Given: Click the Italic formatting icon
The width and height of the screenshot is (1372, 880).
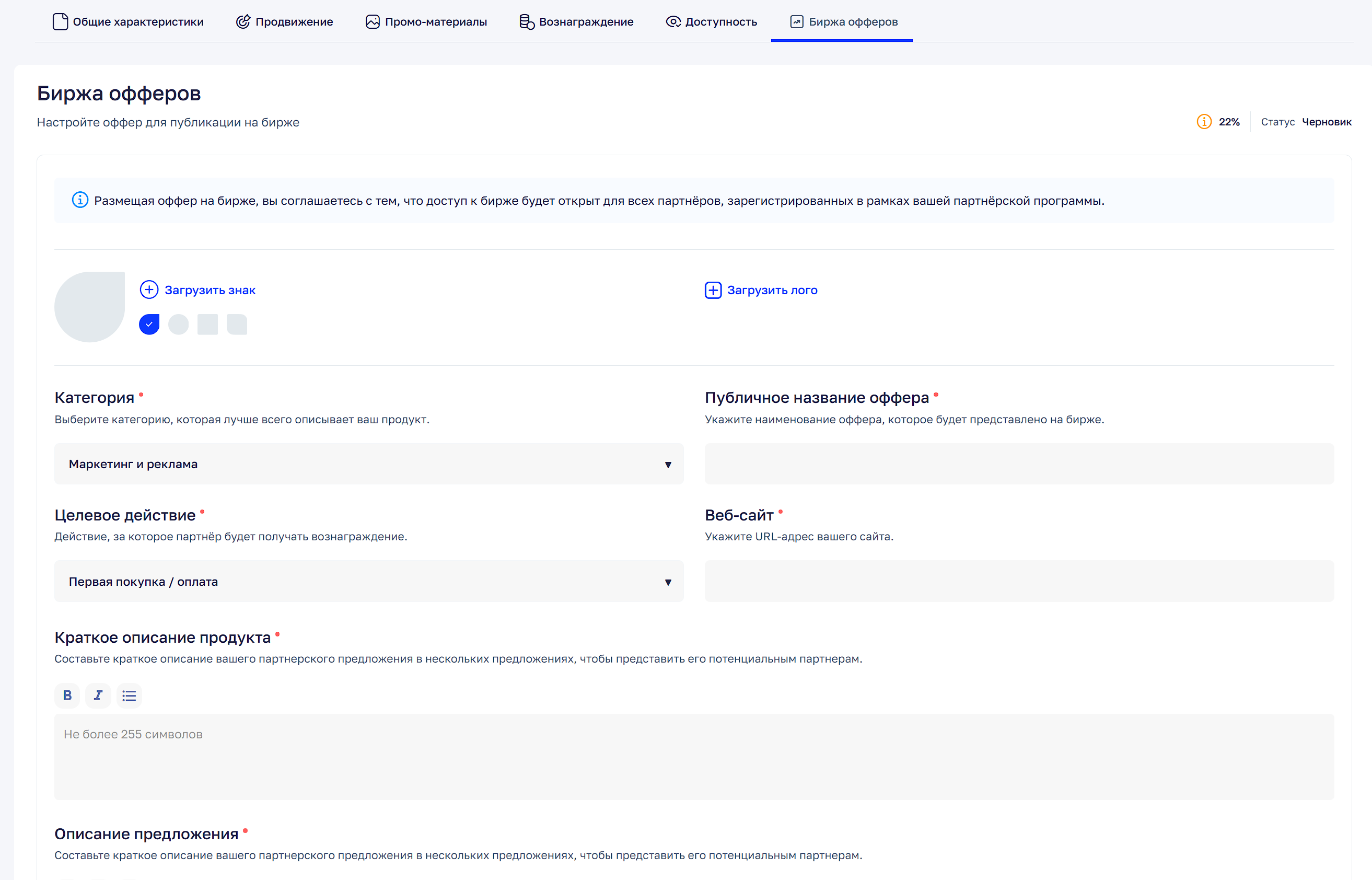Looking at the screenshot, I should click(x=98, y=696).
